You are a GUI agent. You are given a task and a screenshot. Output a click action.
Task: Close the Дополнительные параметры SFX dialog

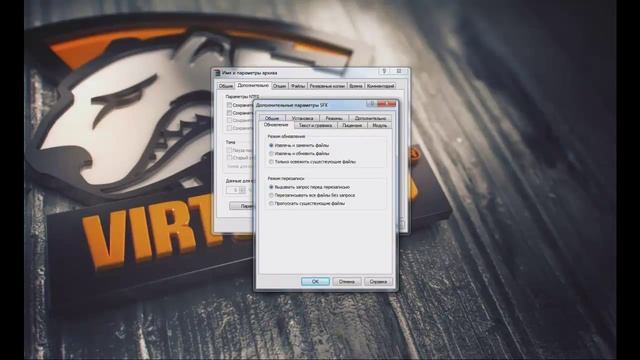pos(387,104)
